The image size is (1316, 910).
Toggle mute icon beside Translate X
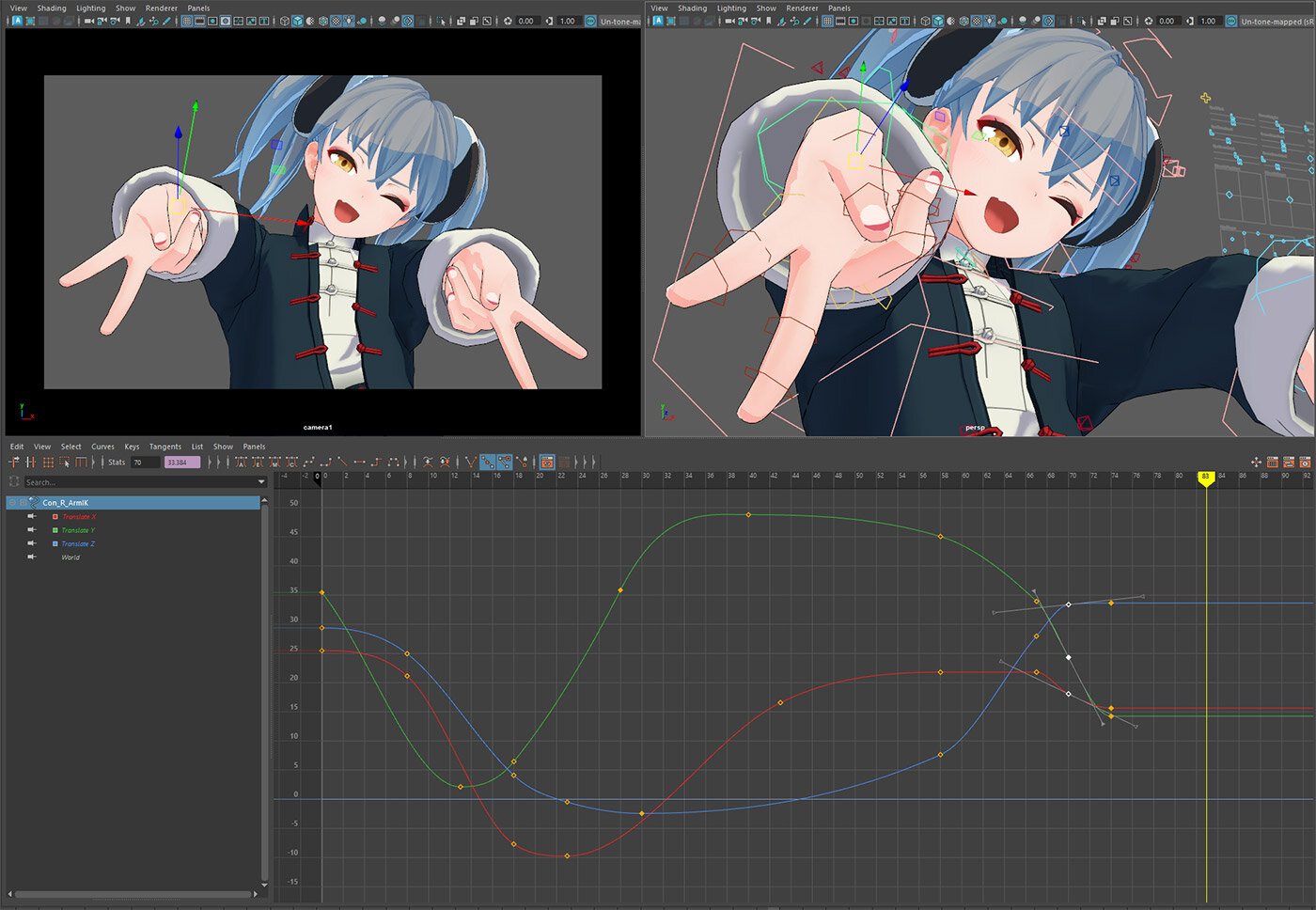[32, 516]
